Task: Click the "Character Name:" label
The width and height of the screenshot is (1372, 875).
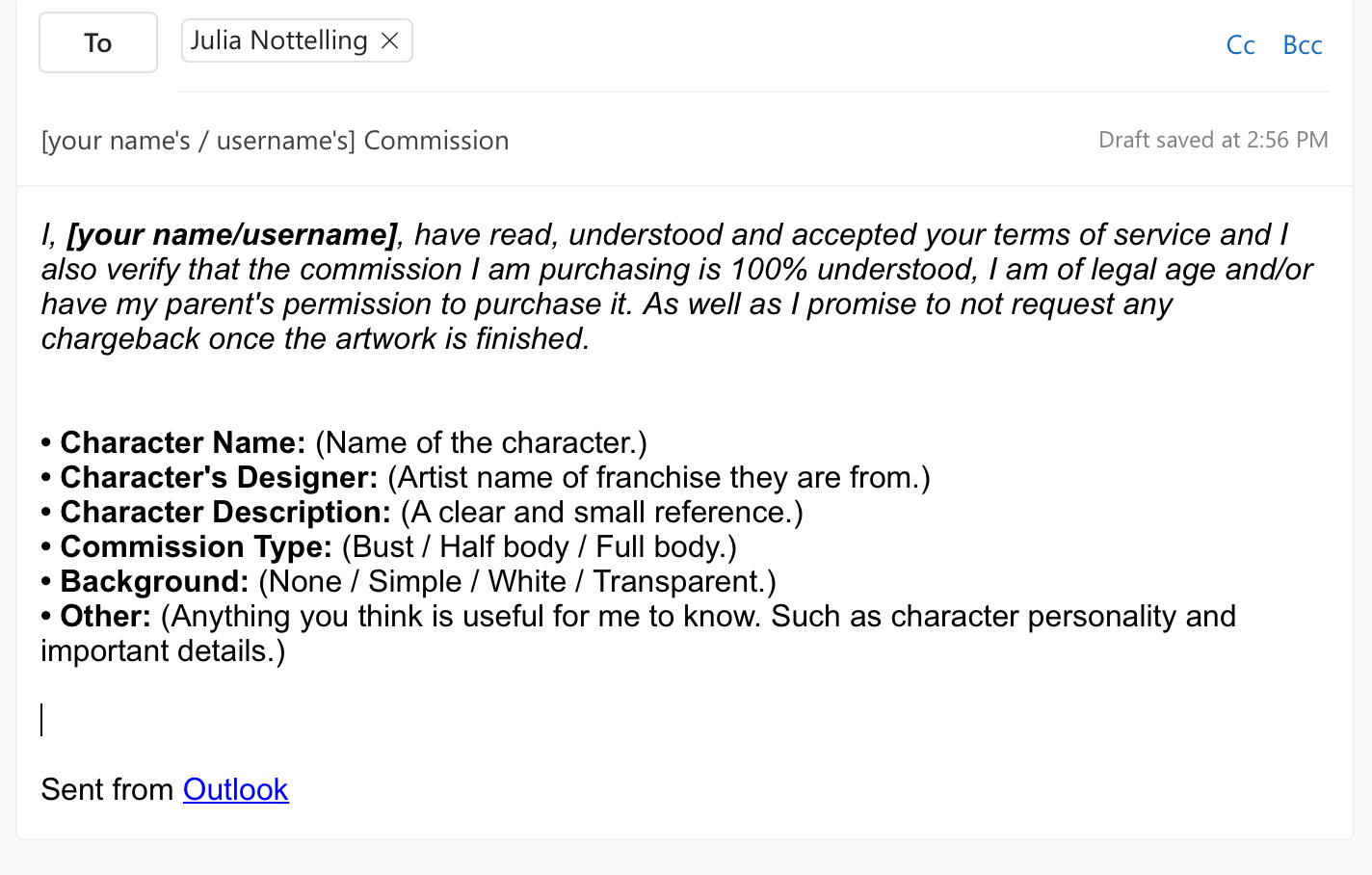Action: click(182, 443)
